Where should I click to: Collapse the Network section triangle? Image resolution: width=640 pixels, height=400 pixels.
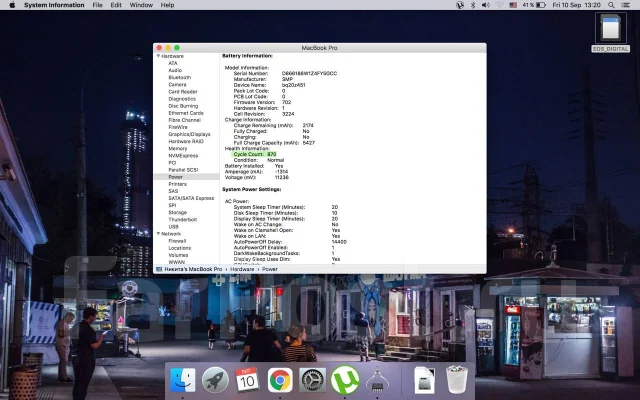click(158, 234)
